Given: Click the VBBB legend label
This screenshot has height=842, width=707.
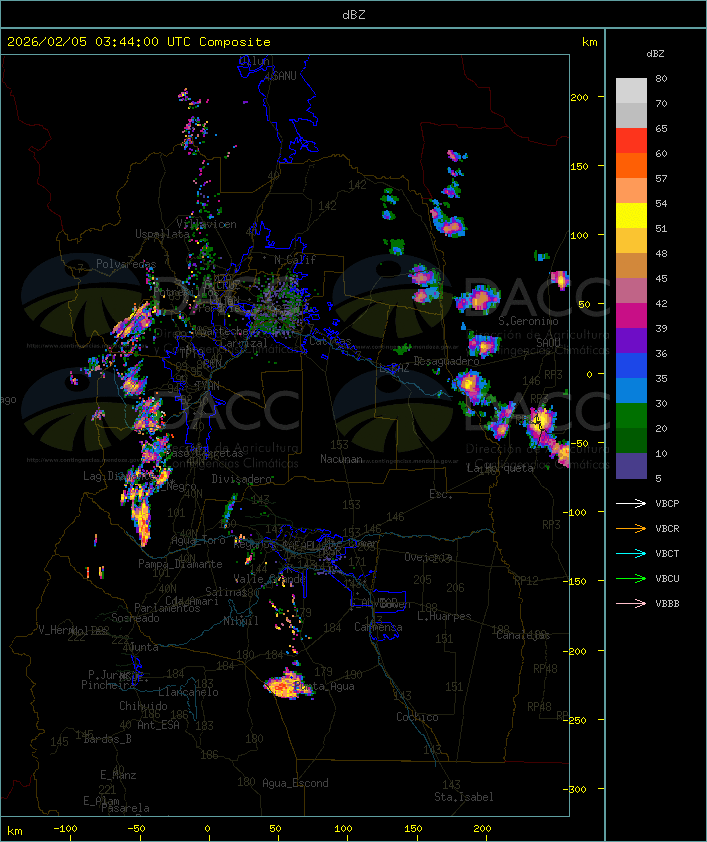Looking at the screenshot, I should click(667, 604).
